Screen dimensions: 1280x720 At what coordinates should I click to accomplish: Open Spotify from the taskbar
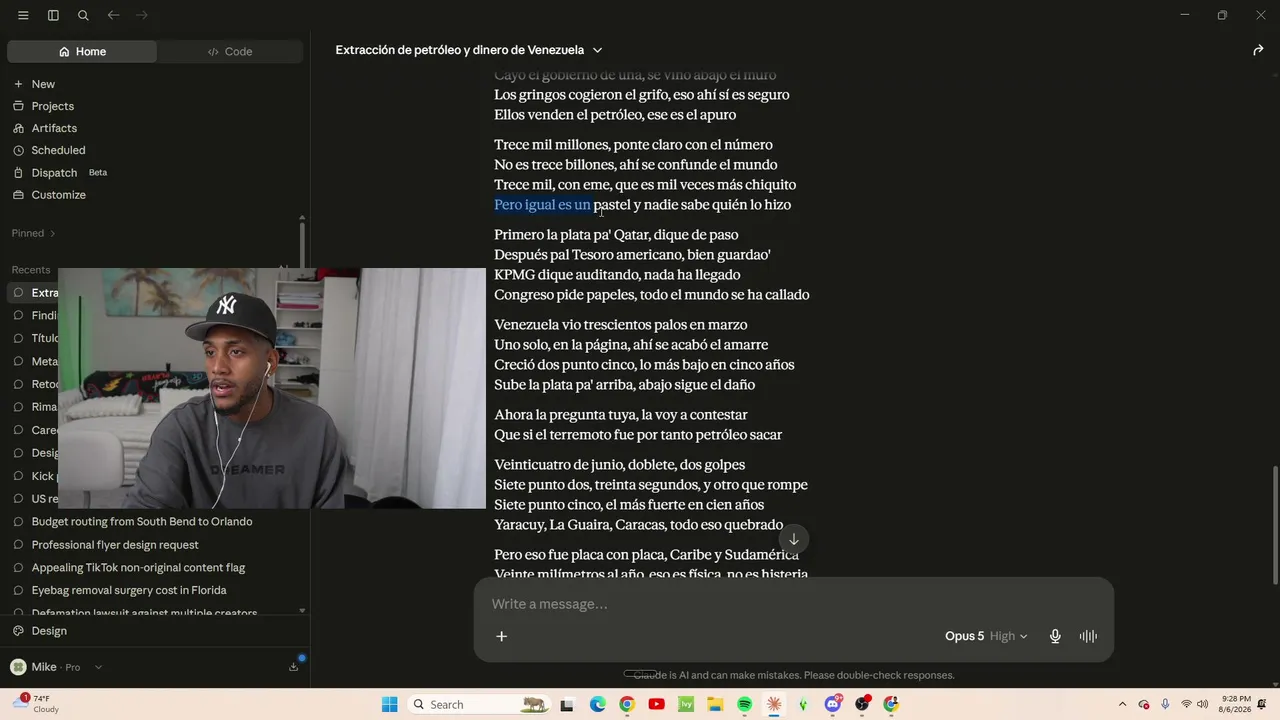point(744,704)
